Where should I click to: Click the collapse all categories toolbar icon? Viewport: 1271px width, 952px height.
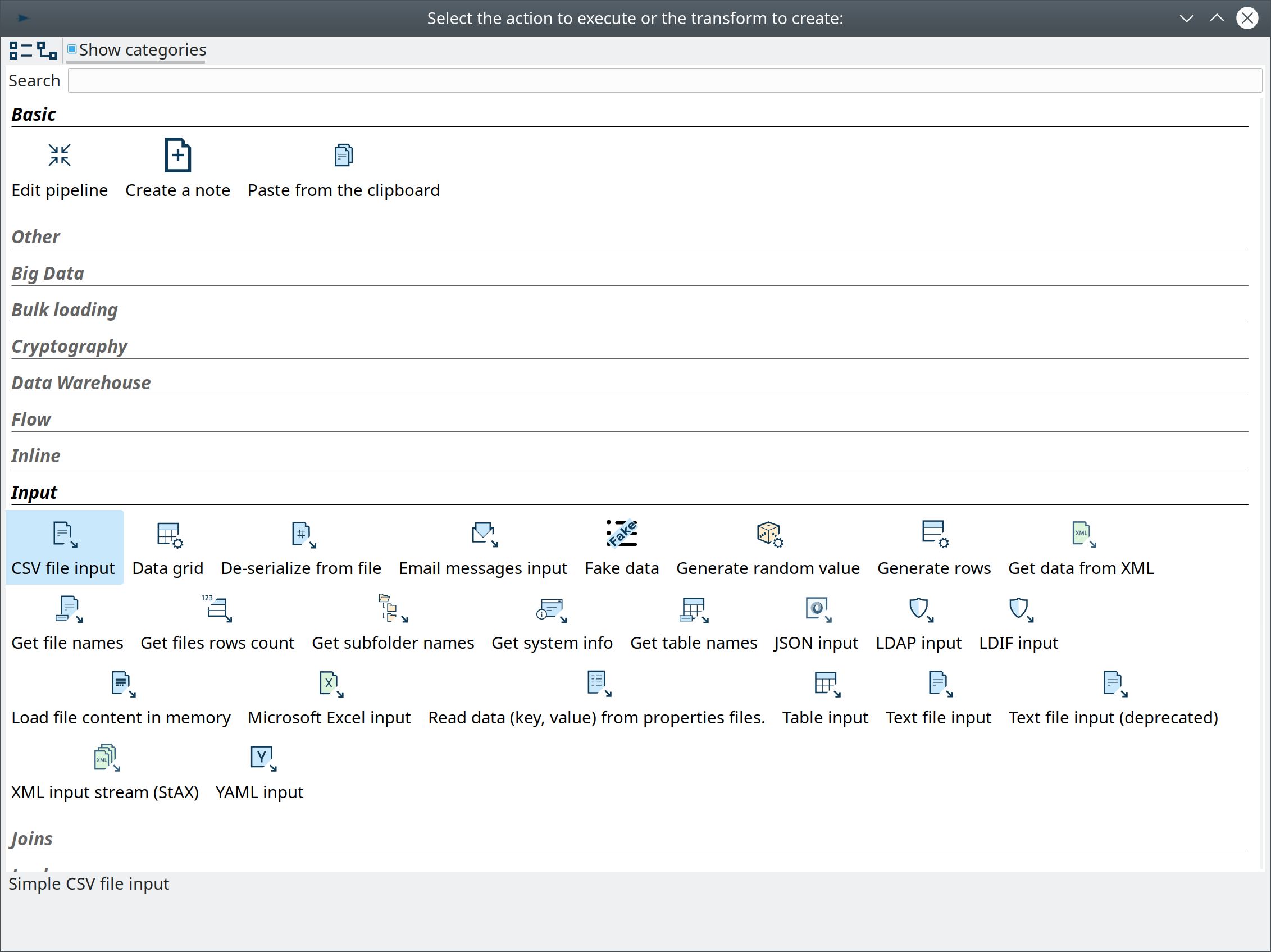click(21, 51)
